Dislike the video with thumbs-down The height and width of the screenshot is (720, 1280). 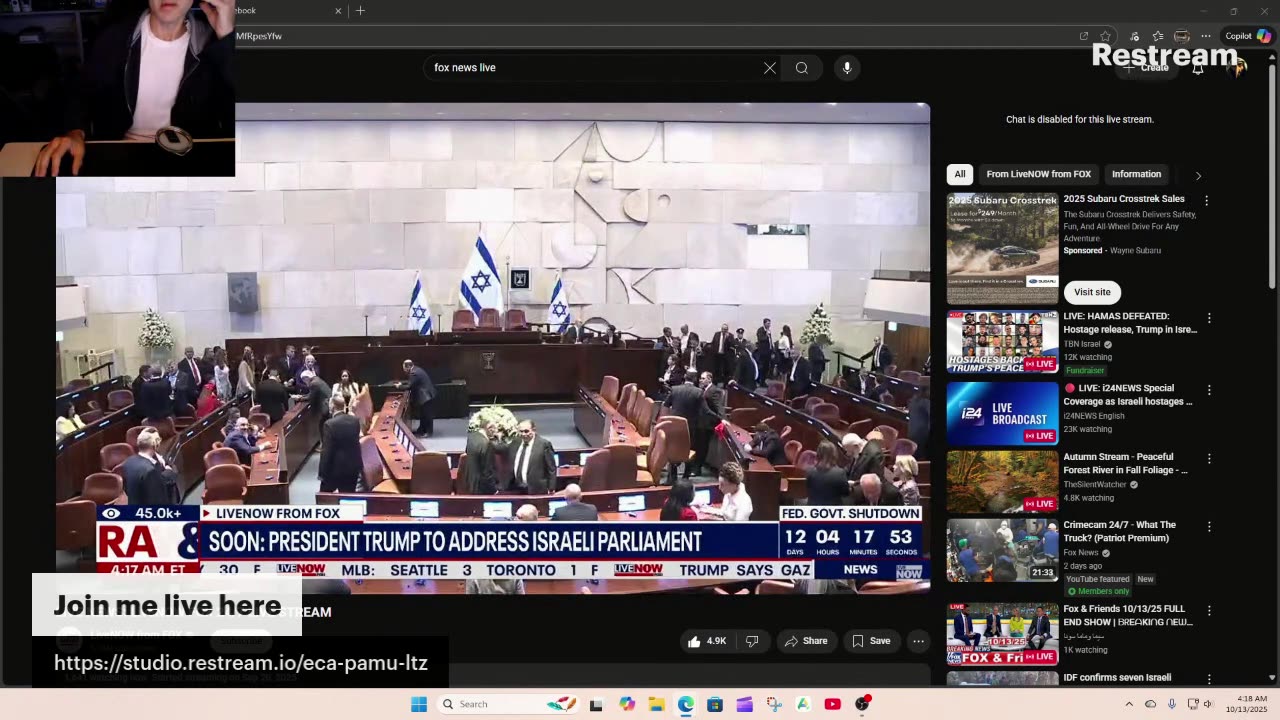[x=752, y=641]
